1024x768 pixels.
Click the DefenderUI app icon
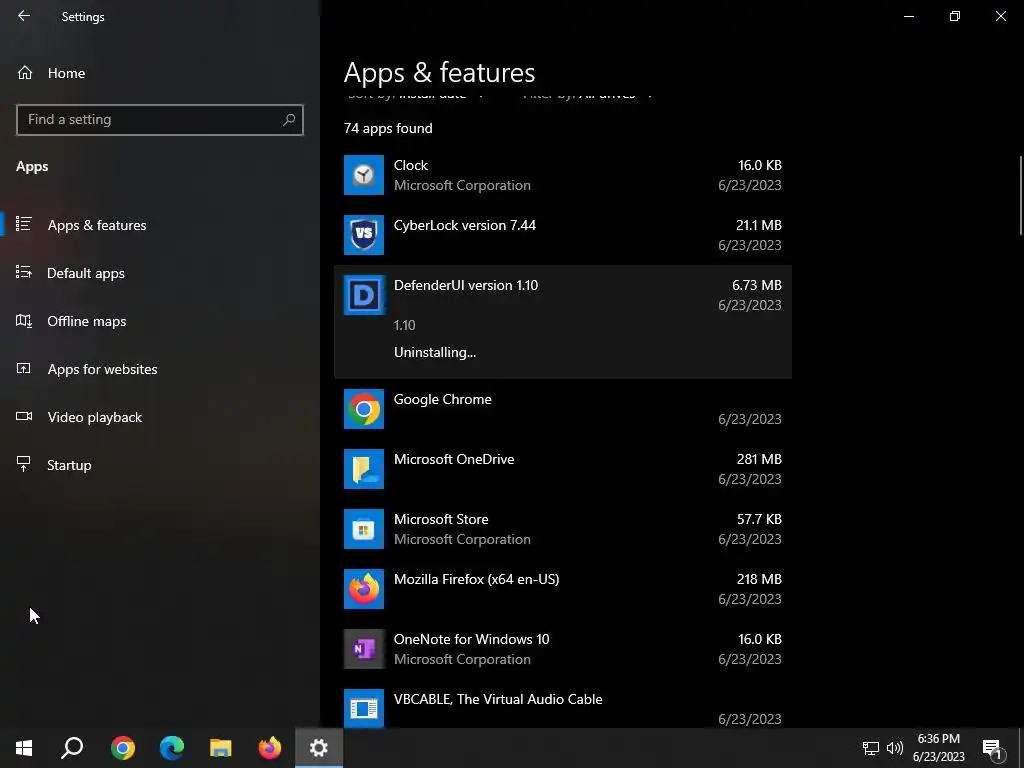364,295
